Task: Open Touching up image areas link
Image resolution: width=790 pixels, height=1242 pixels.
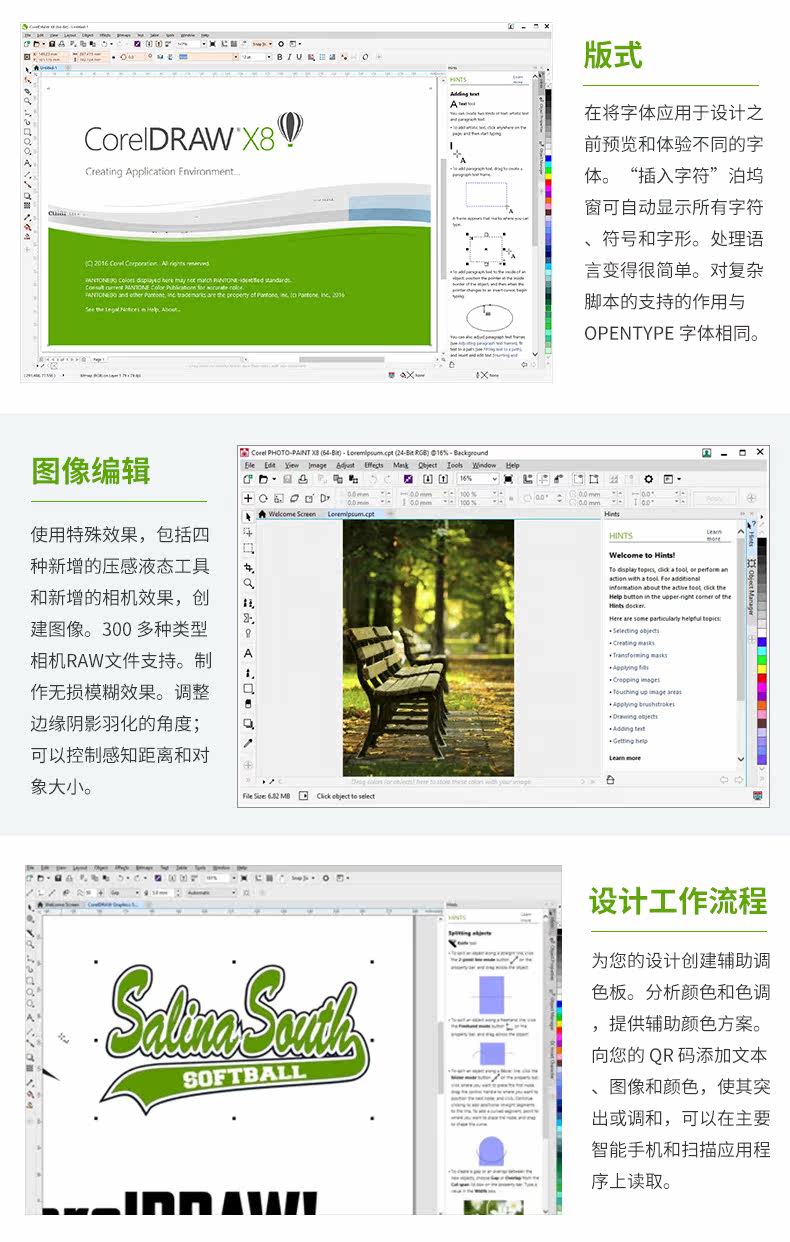Action: click(x=647, y=692)
